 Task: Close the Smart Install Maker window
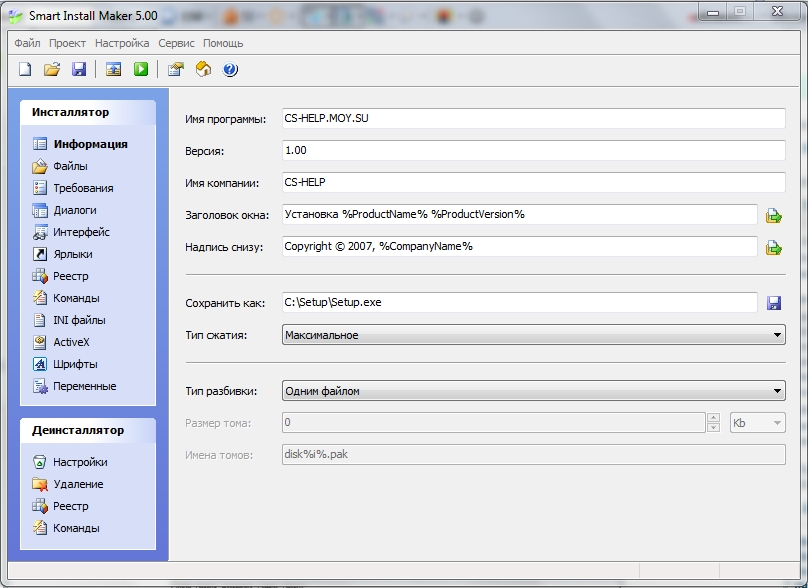[777, 11]
